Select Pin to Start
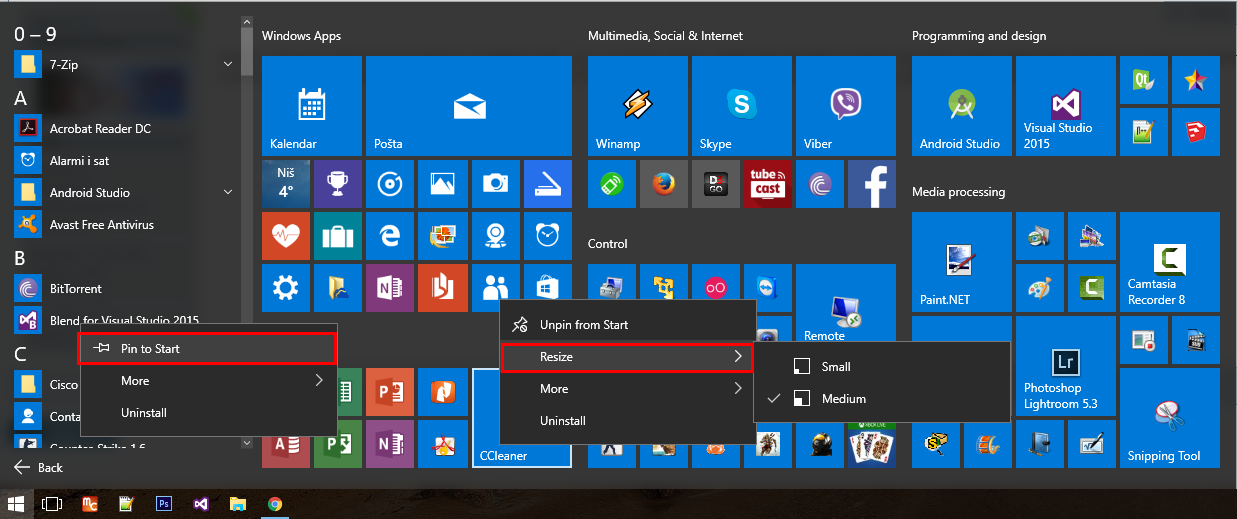Screen dimensions: 1237x519 coord(208,348)
